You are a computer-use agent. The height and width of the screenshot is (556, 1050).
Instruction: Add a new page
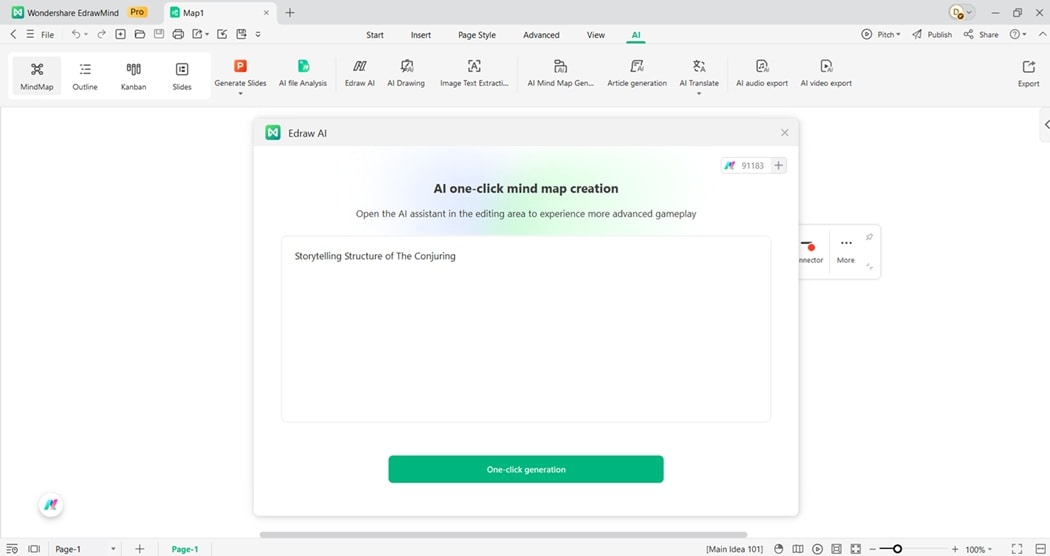point(139,549)
